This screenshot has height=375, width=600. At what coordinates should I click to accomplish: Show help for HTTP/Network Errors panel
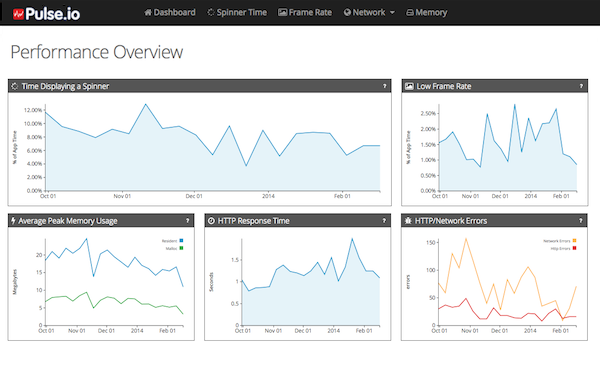tap(580, 221)
